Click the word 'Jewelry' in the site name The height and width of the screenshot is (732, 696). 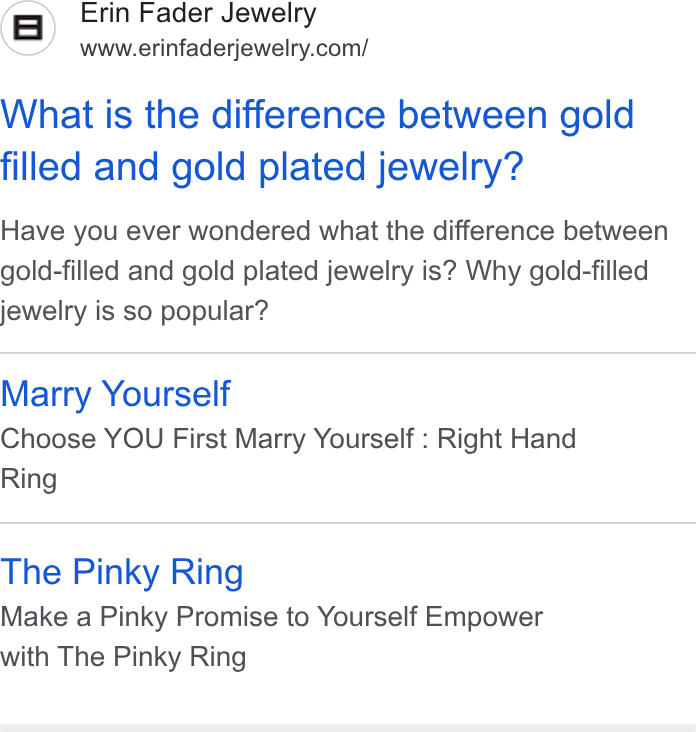(x=269, y=13)
